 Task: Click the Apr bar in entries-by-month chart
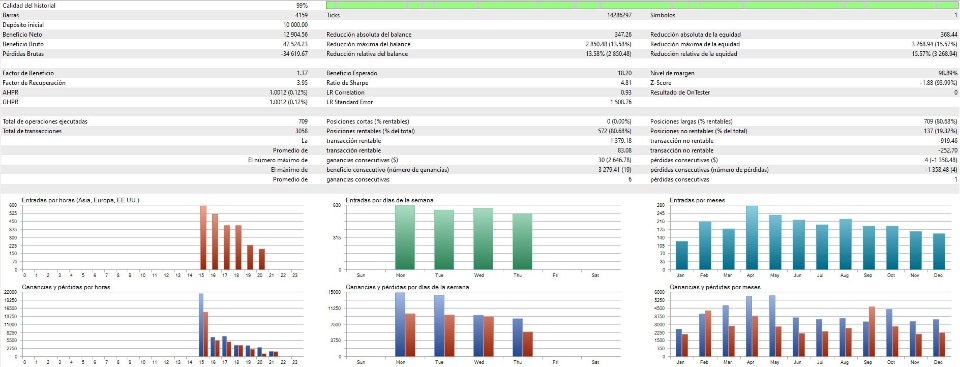(x=752, y=238)
